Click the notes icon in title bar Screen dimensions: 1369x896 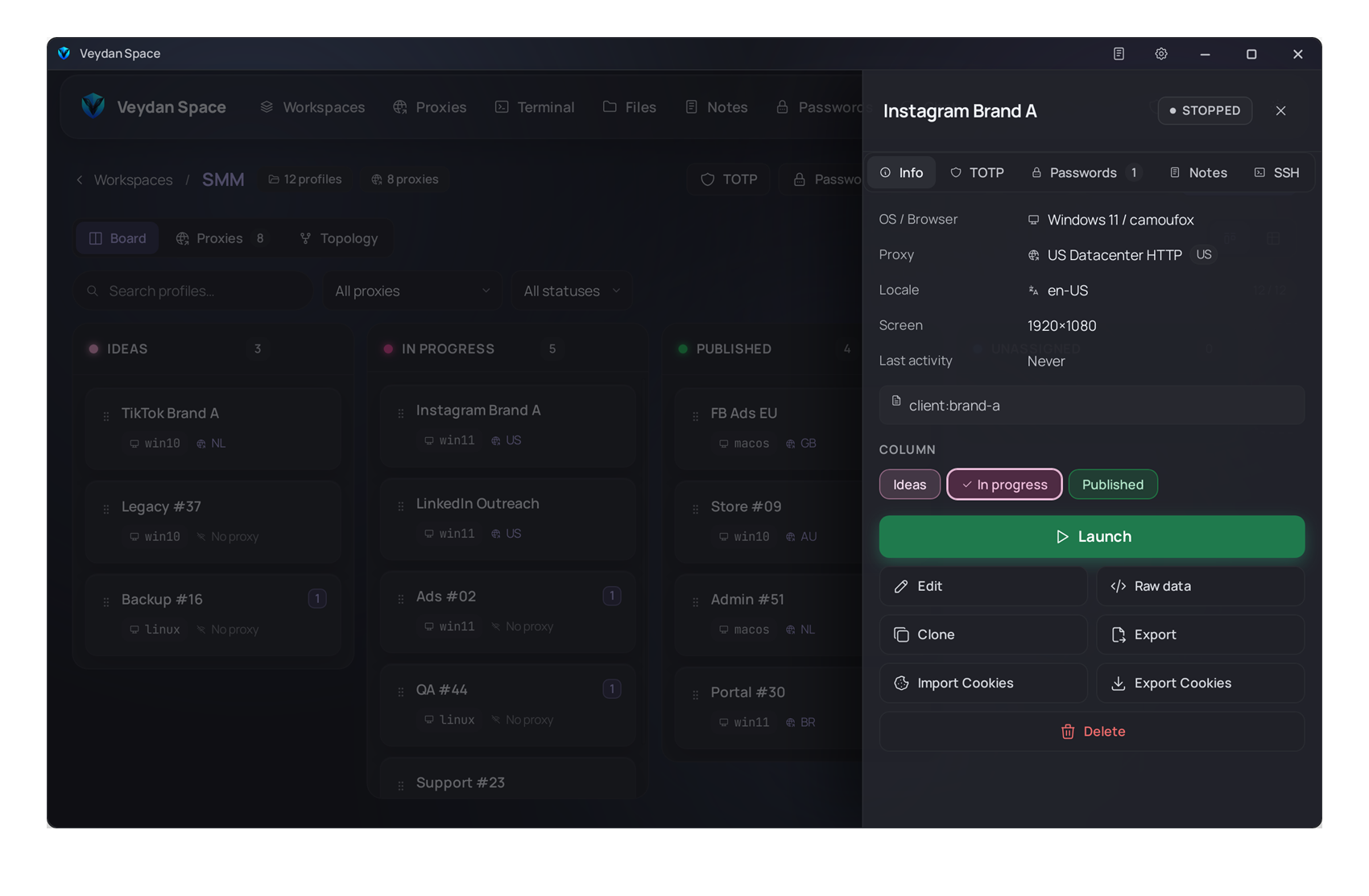(1119, 54)
